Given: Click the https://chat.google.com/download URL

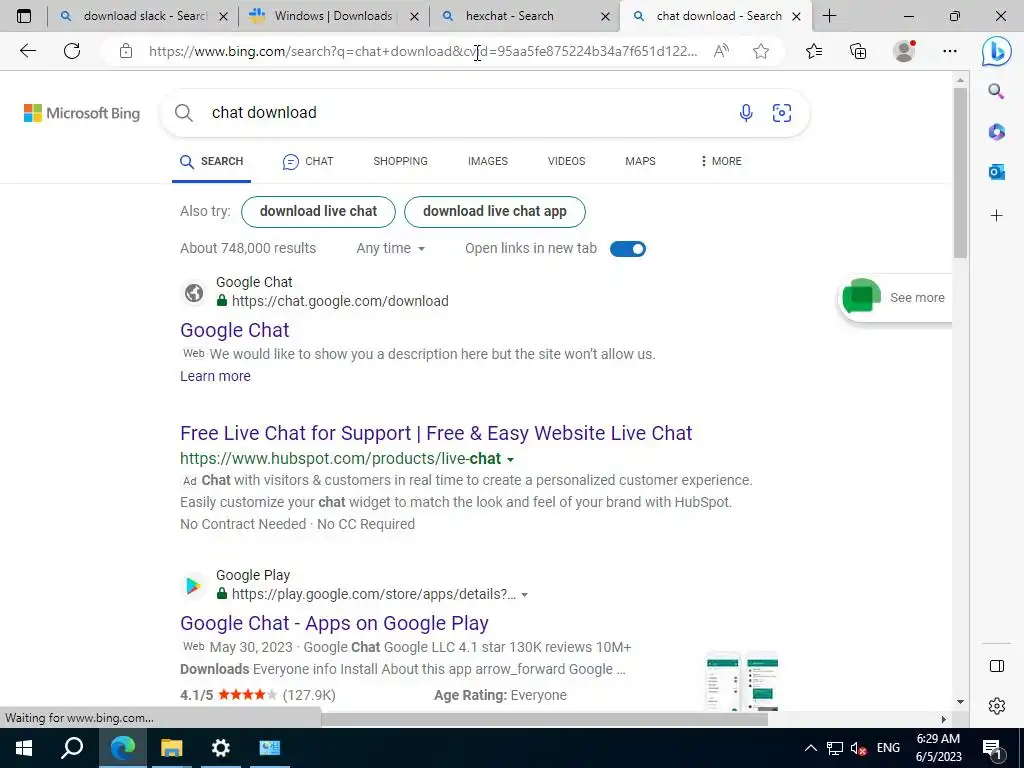Looking at the screenshot, I should click(x=340, y=301).
